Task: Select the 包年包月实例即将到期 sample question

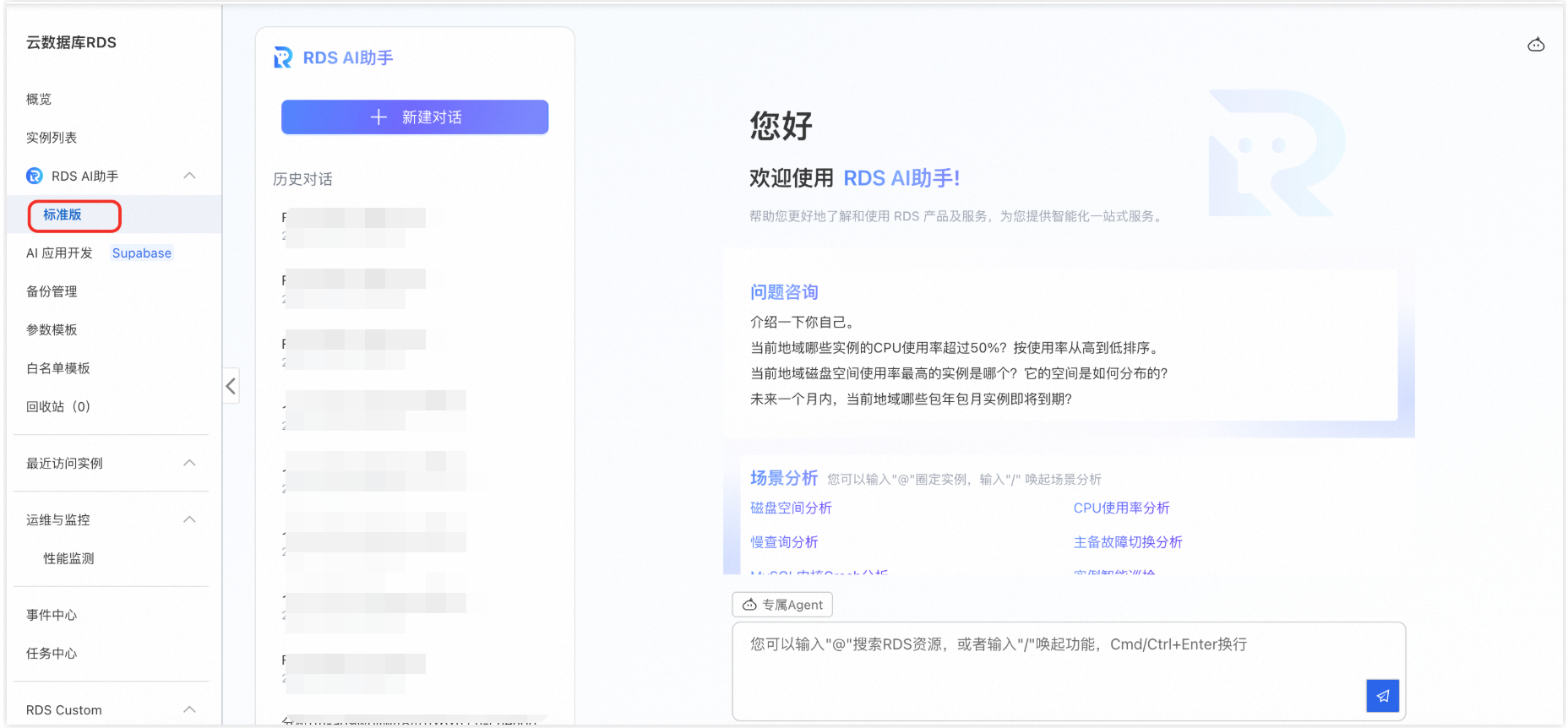Action: coord(911,399)
